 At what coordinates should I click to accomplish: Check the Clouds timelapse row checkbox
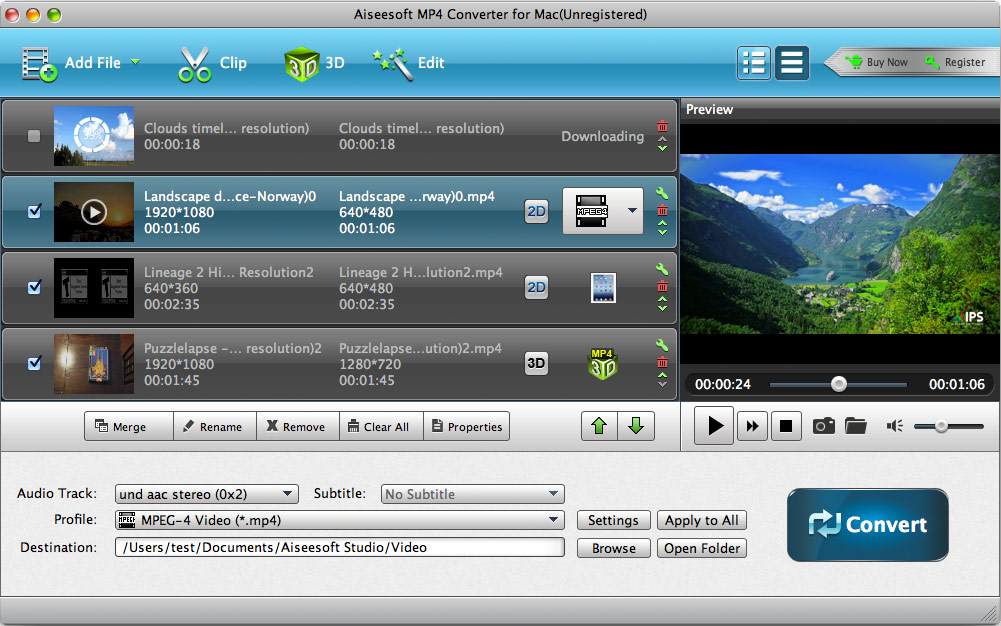[x=34, y=135]
